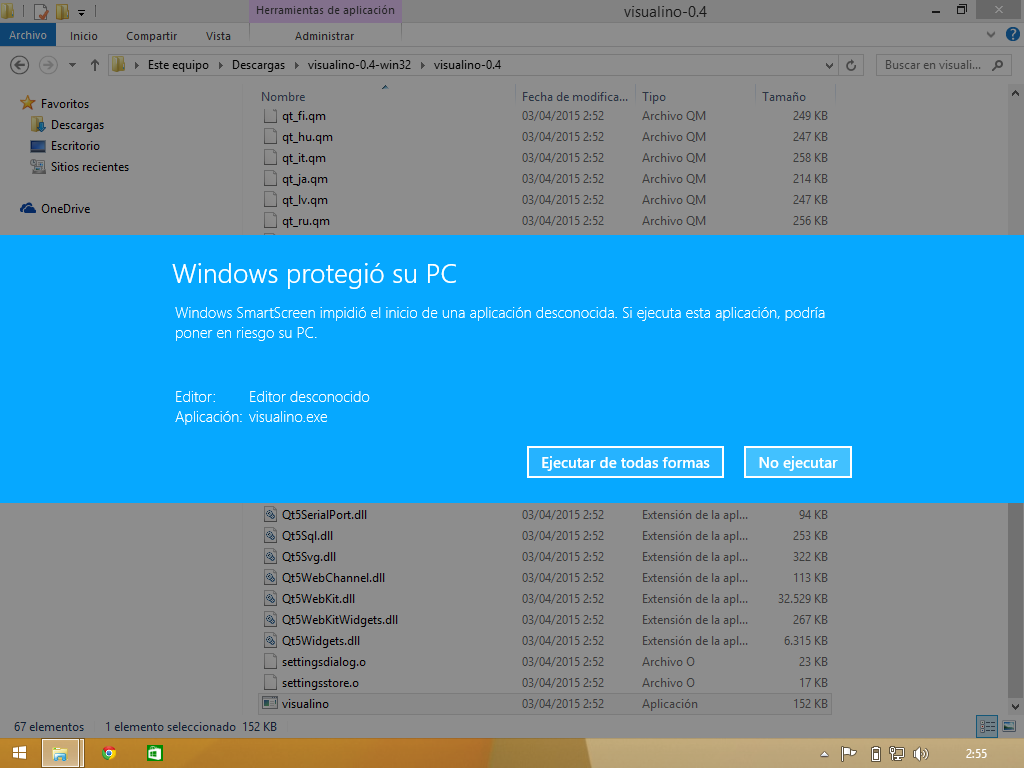Expand the chevron after visualino-0.4-win32 breadcrumb
The image size is (1024, 768).
point(423,65)
